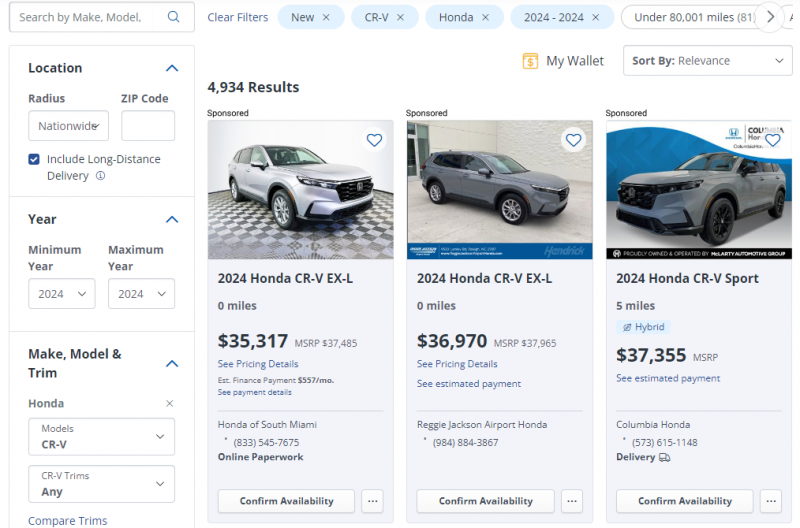The height and width of the screenshot is (528, 800).
Task: Remove the Honda filter chip
Action: [x=486, y=17]
